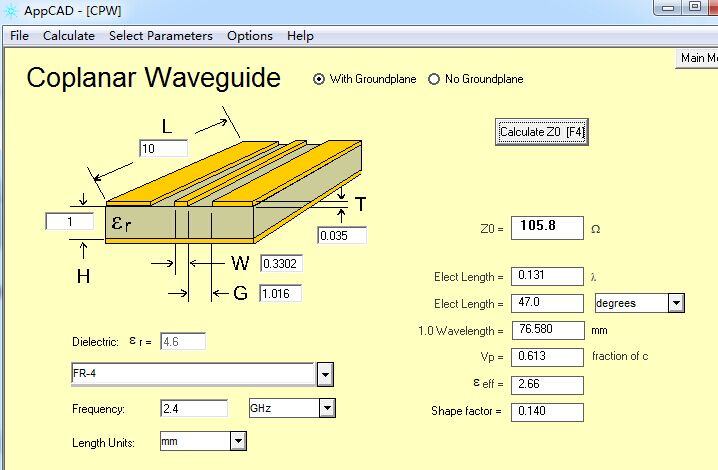Open the Select Parameters menu

161,36
